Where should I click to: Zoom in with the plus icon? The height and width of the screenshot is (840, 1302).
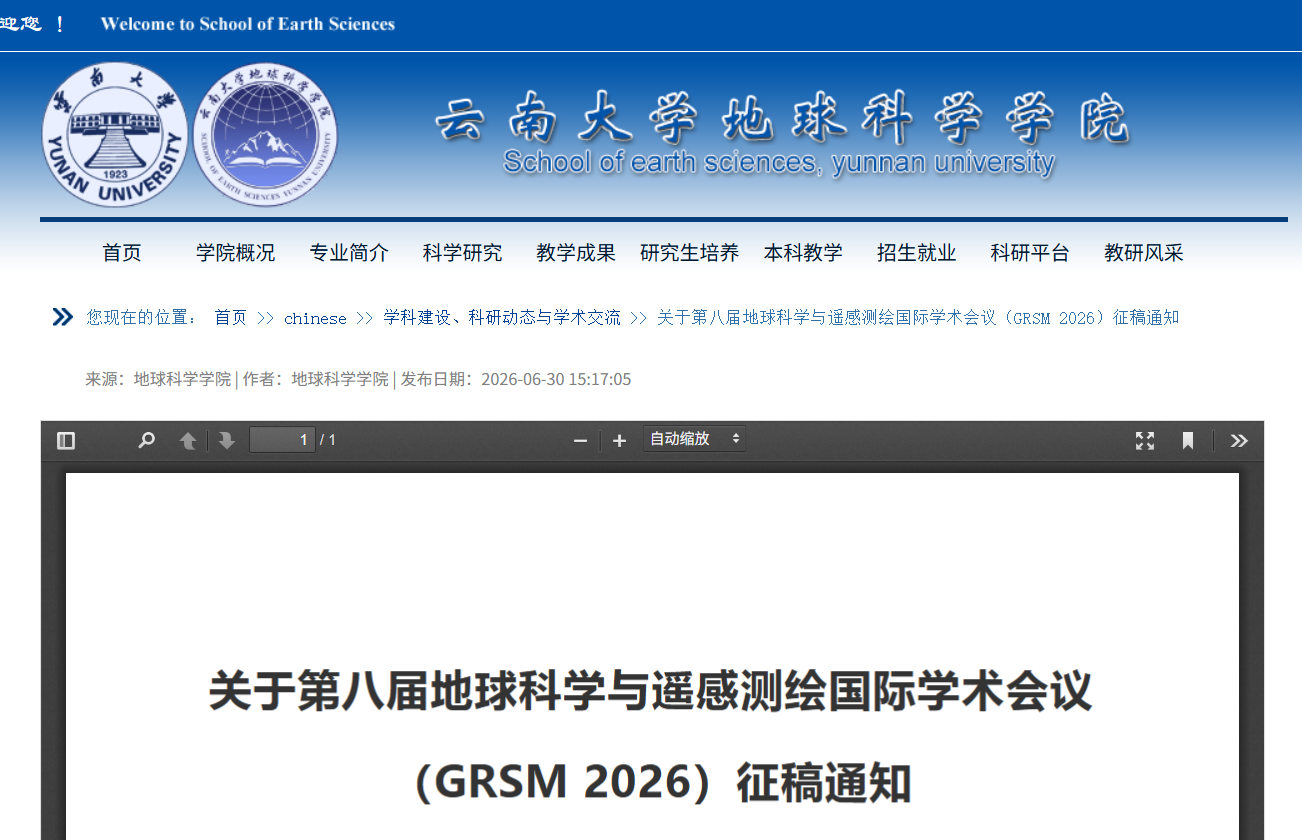(x=619, y=440)
